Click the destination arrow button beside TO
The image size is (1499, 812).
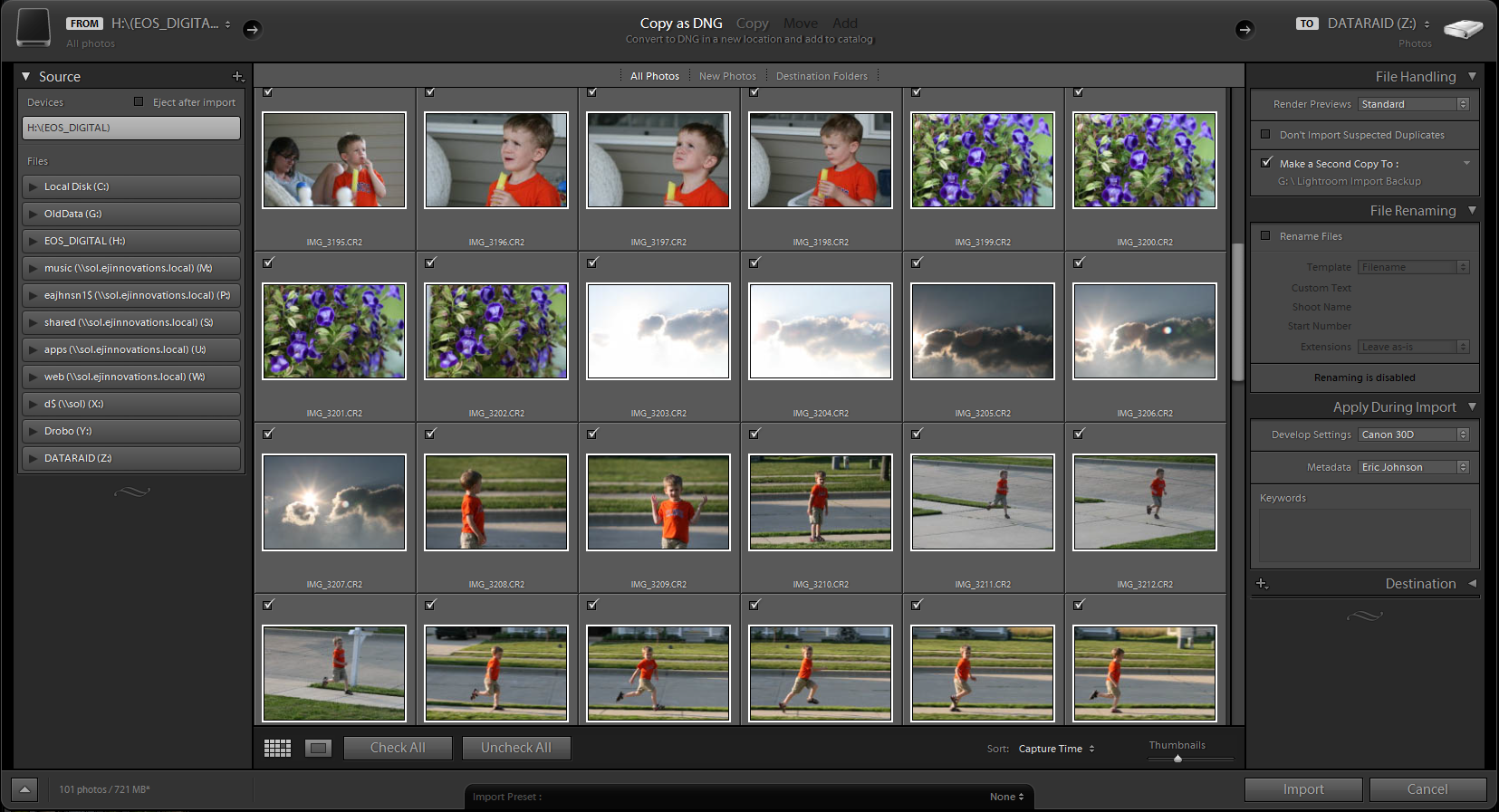(1244, 29)
